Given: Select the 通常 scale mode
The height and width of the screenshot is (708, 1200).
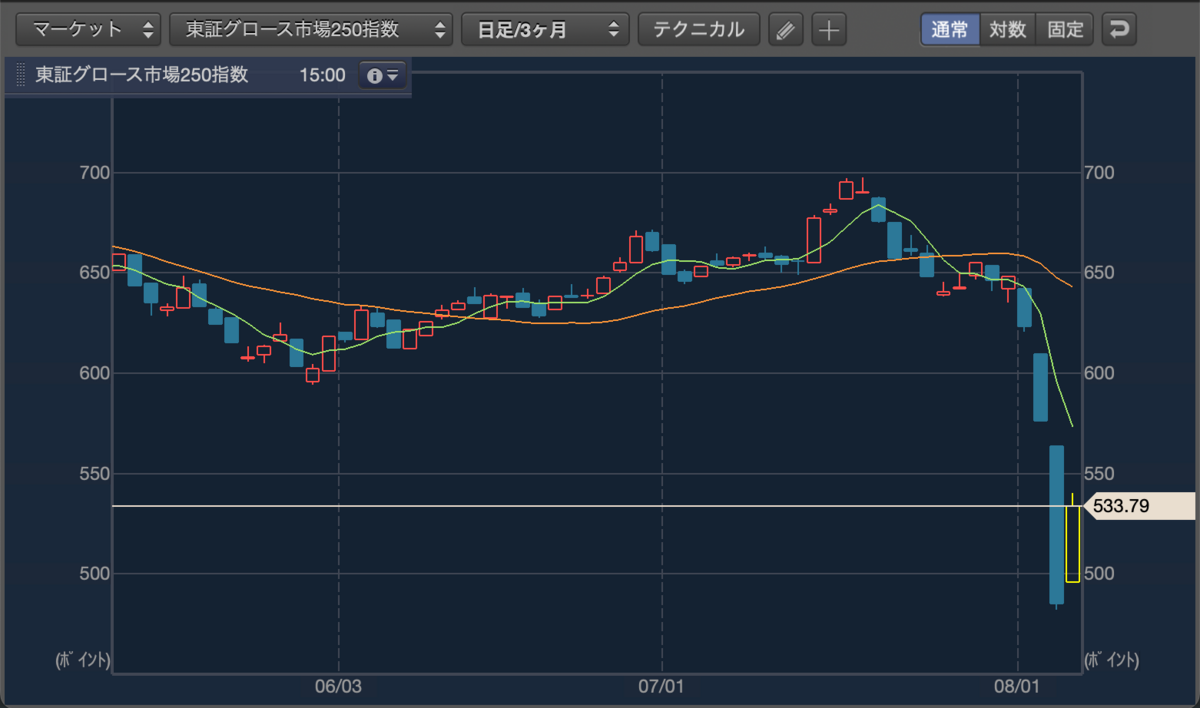Looking at the screenshot, I should [949, 29].
